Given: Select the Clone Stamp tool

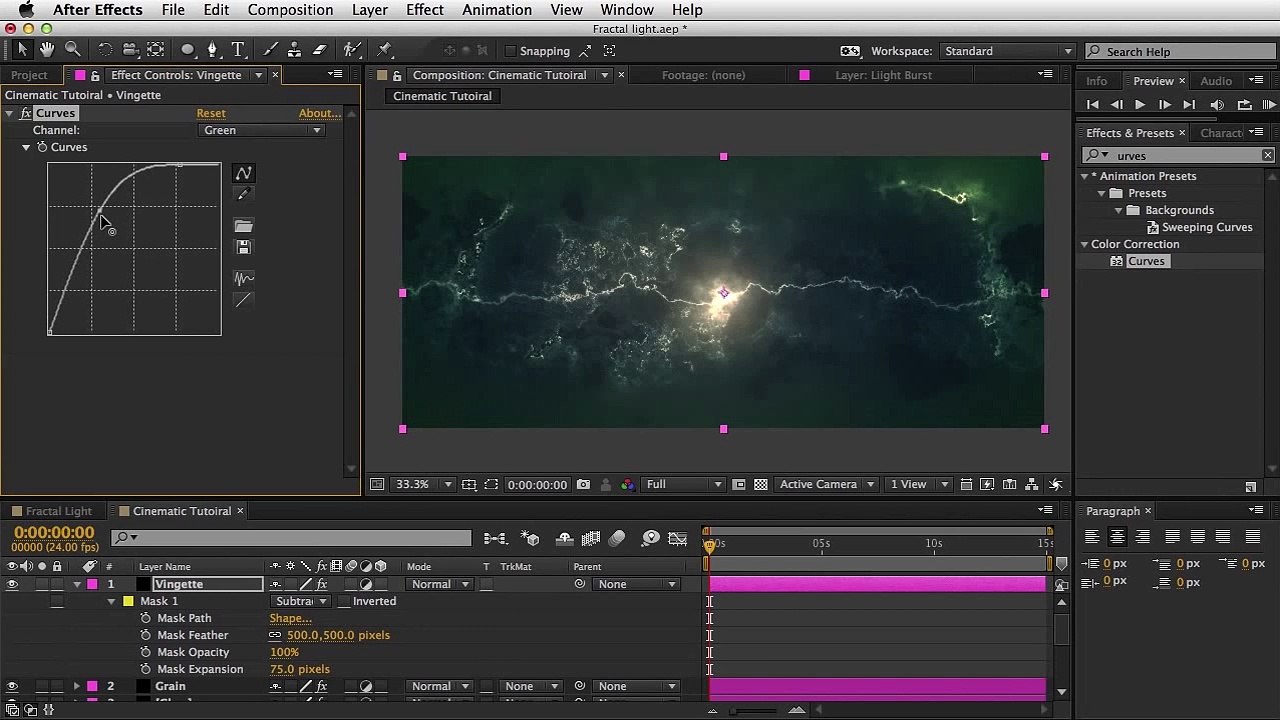Looking at the screenshot, I should pos(294,49).
